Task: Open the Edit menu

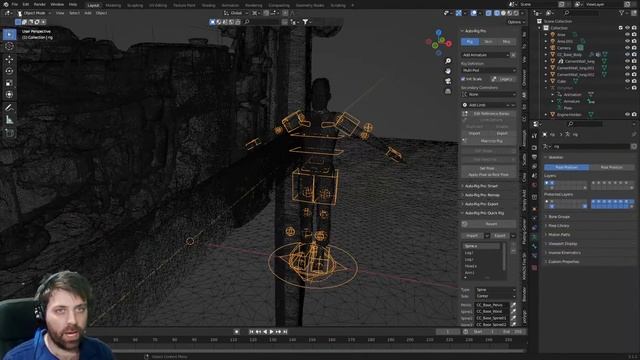Action: tap(26, 4)
